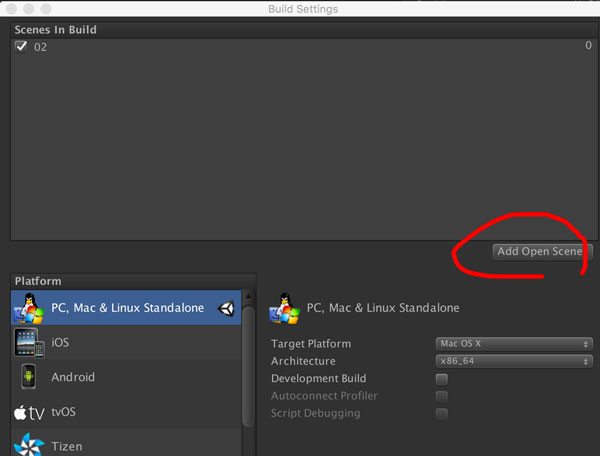Enable the Development Build checkbox
The image size is (600, 456).
(x=442, y=379)
